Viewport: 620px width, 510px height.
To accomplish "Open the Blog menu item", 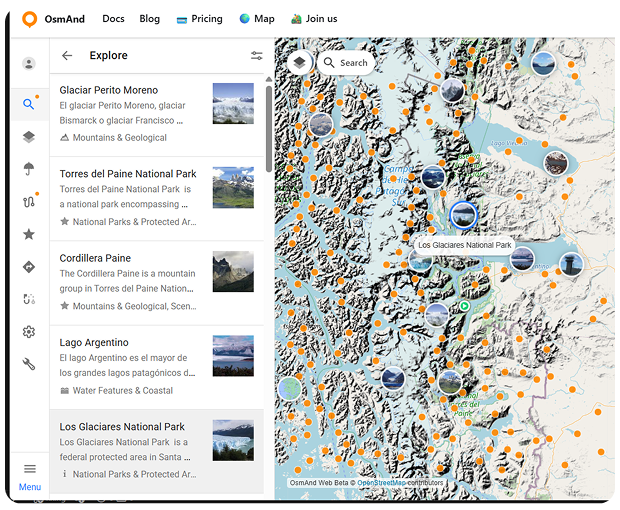I will [x=149, y=19].
